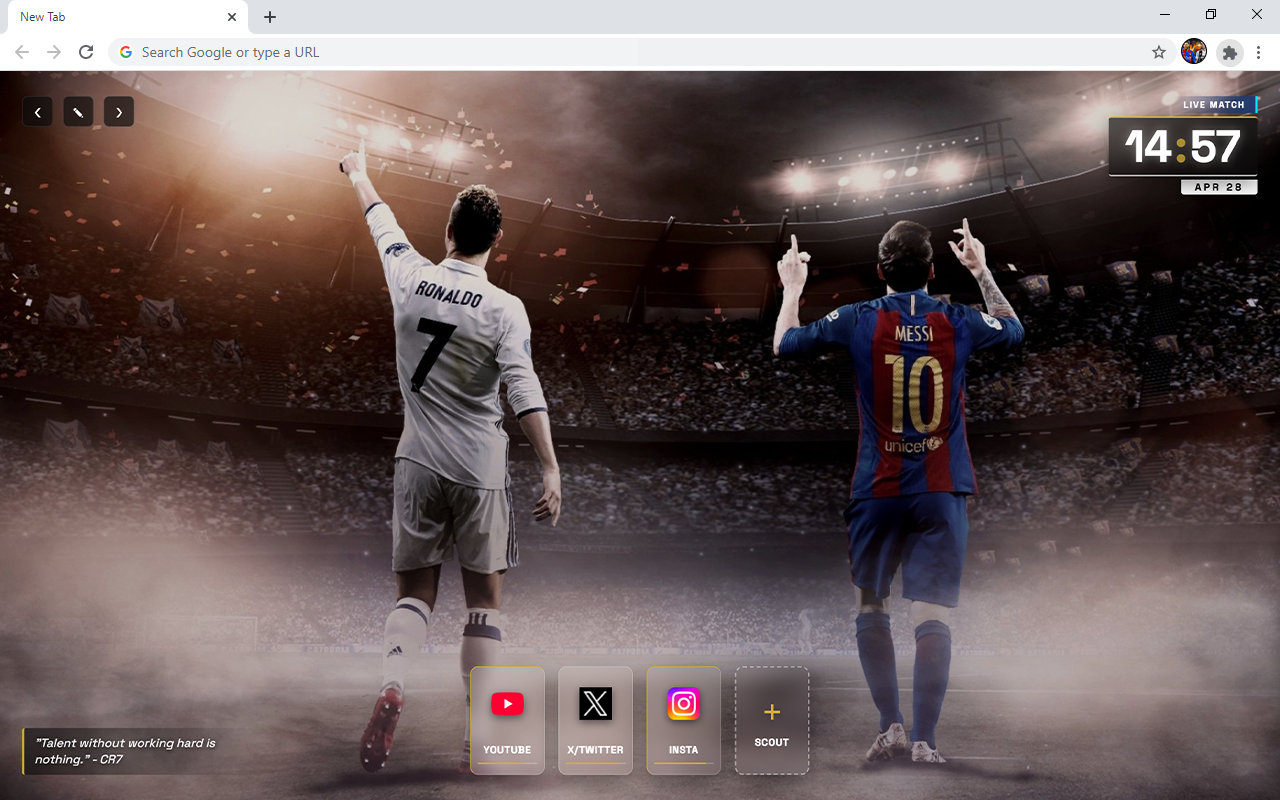This screenshot has height=800, width=1280.
Task: Click the browser back arrow
Action: [x=22, y=52]
